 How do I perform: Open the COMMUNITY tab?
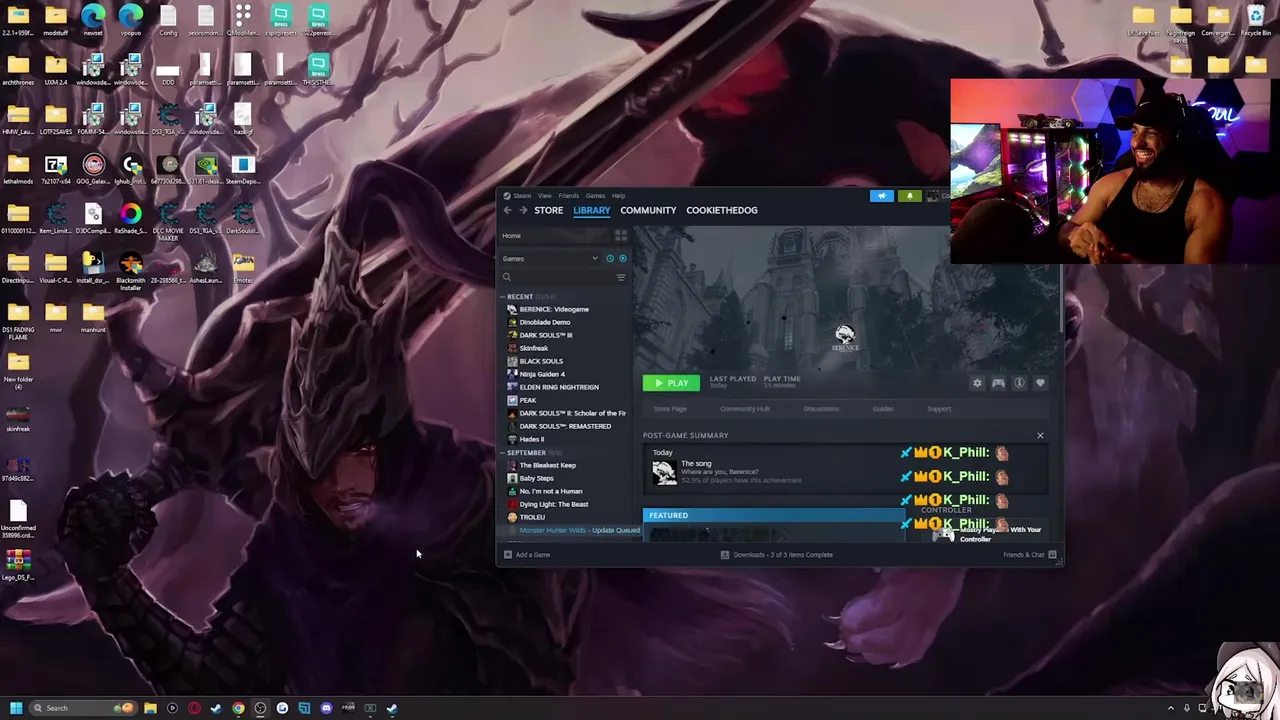pos(648,210)
